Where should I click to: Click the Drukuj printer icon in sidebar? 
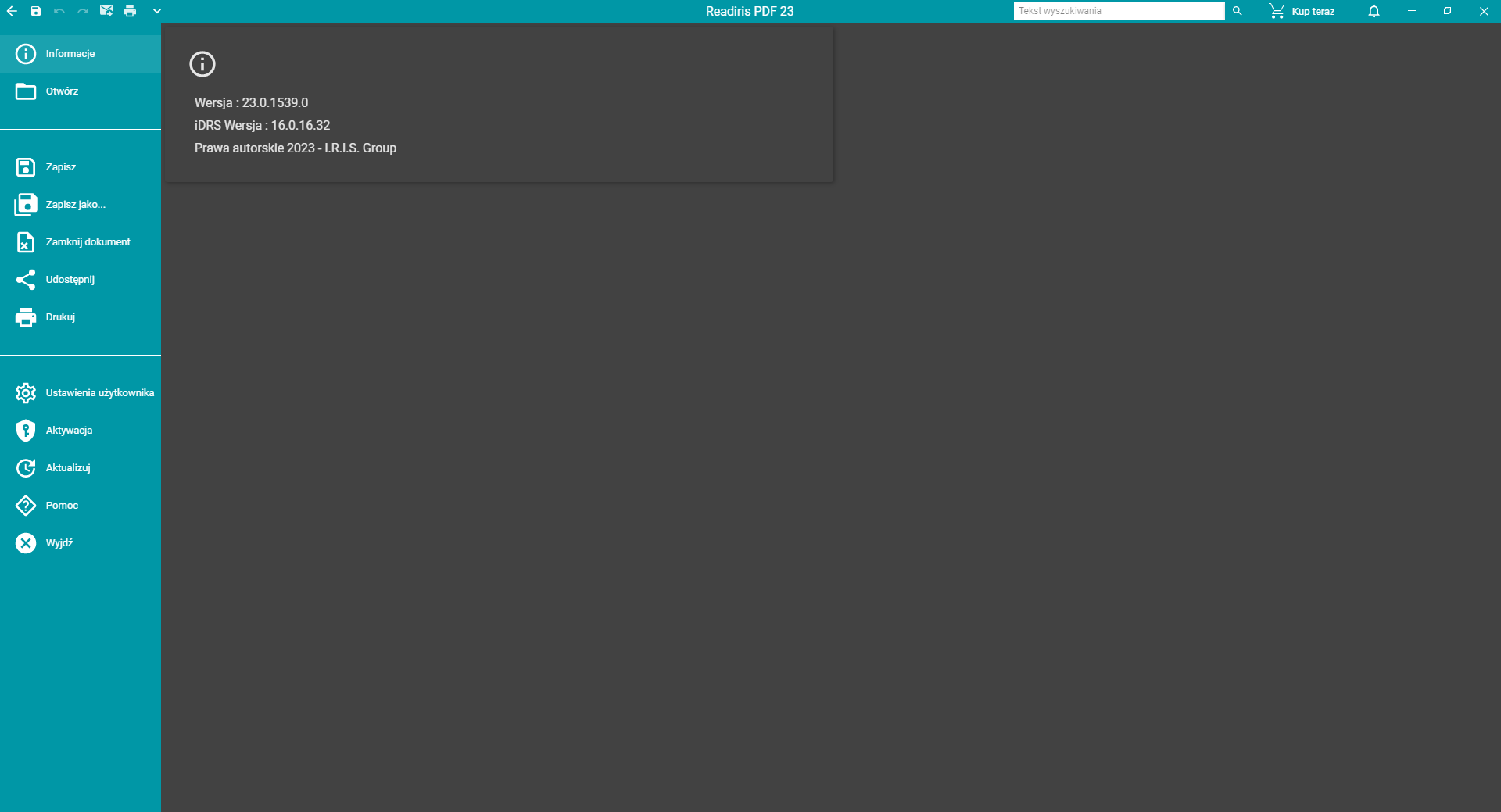[26, 317]
